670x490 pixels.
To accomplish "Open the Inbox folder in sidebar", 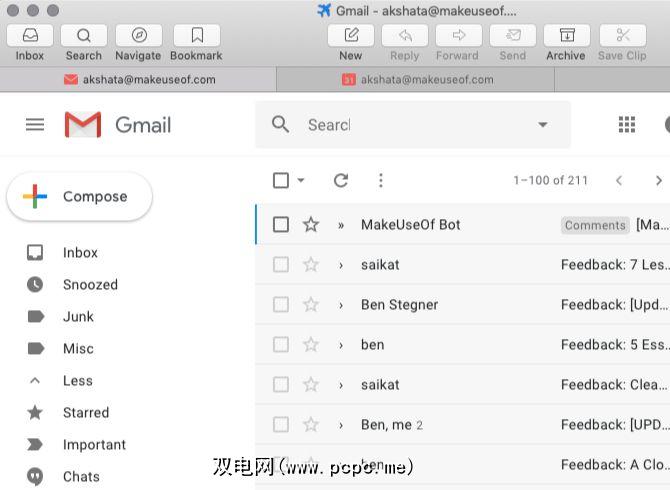I will point(80,252).
